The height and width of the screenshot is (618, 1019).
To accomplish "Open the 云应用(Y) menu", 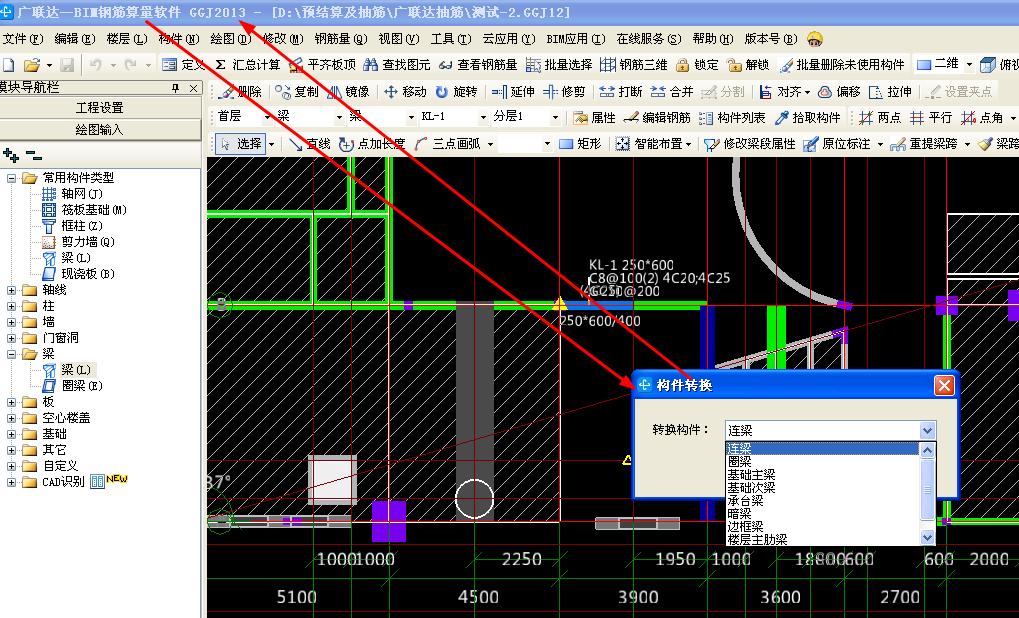I will (509, 39).
